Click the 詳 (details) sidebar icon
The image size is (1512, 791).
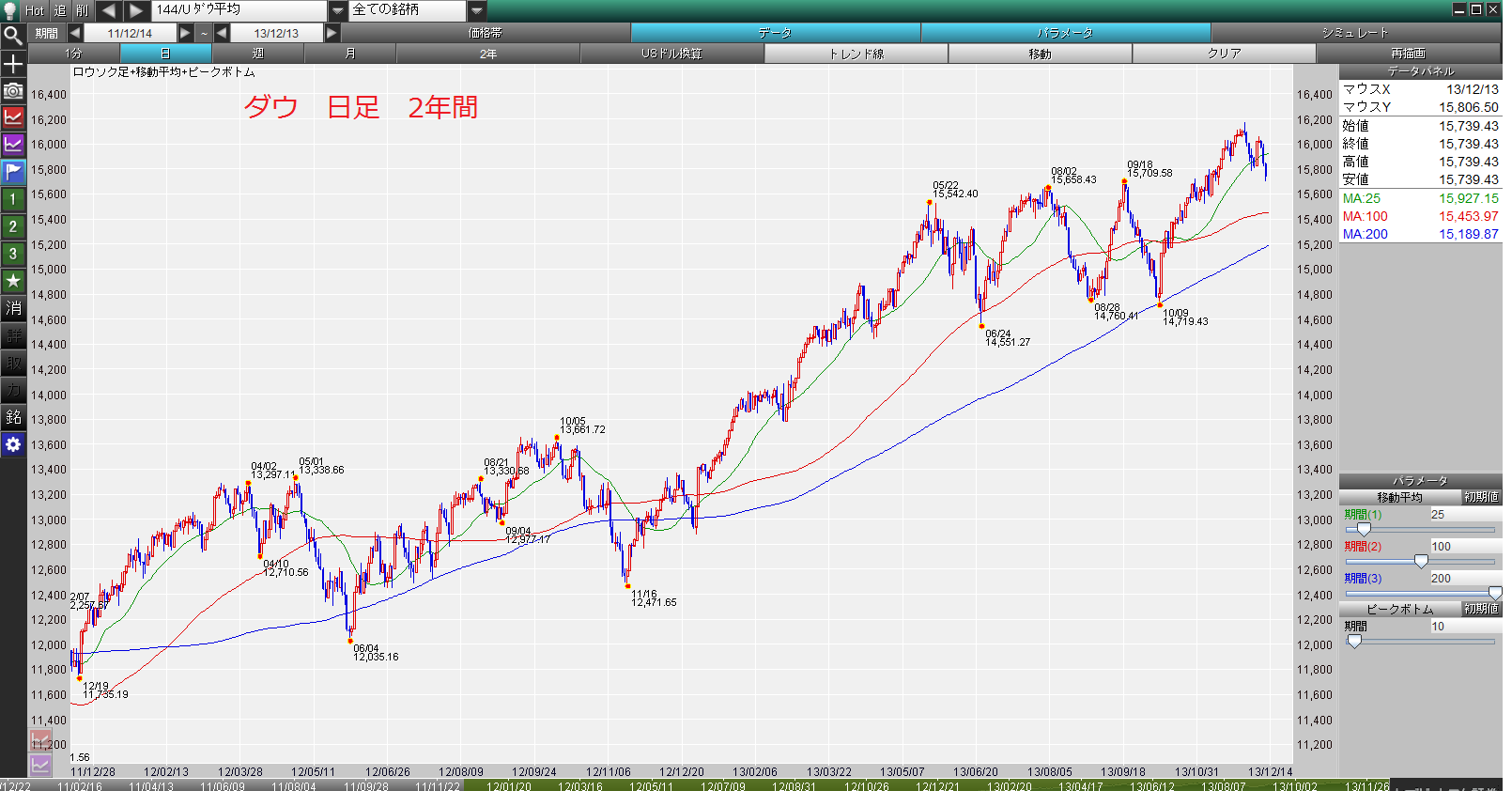[x=13, y=335]
